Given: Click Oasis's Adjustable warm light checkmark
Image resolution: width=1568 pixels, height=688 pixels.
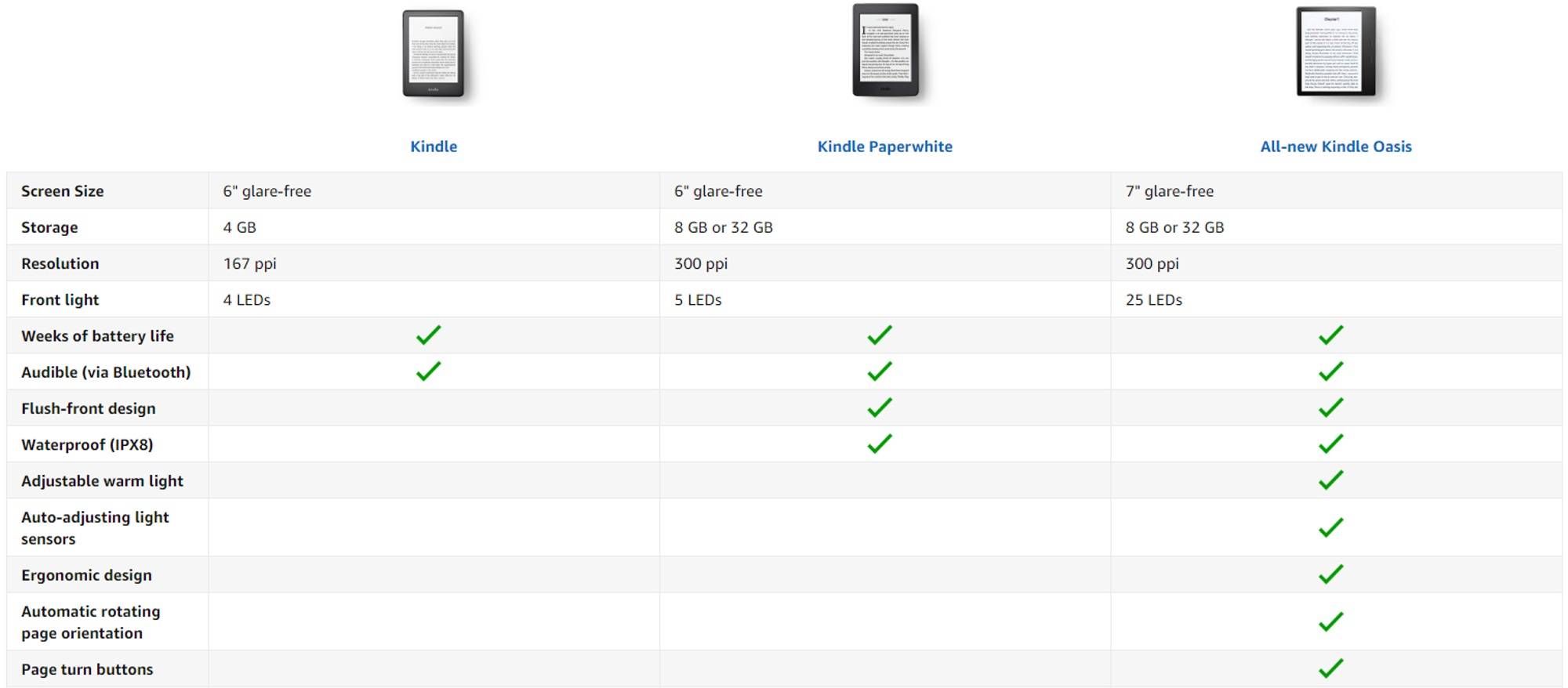Looking at the screenshot, I should (x=1331, y=480).
